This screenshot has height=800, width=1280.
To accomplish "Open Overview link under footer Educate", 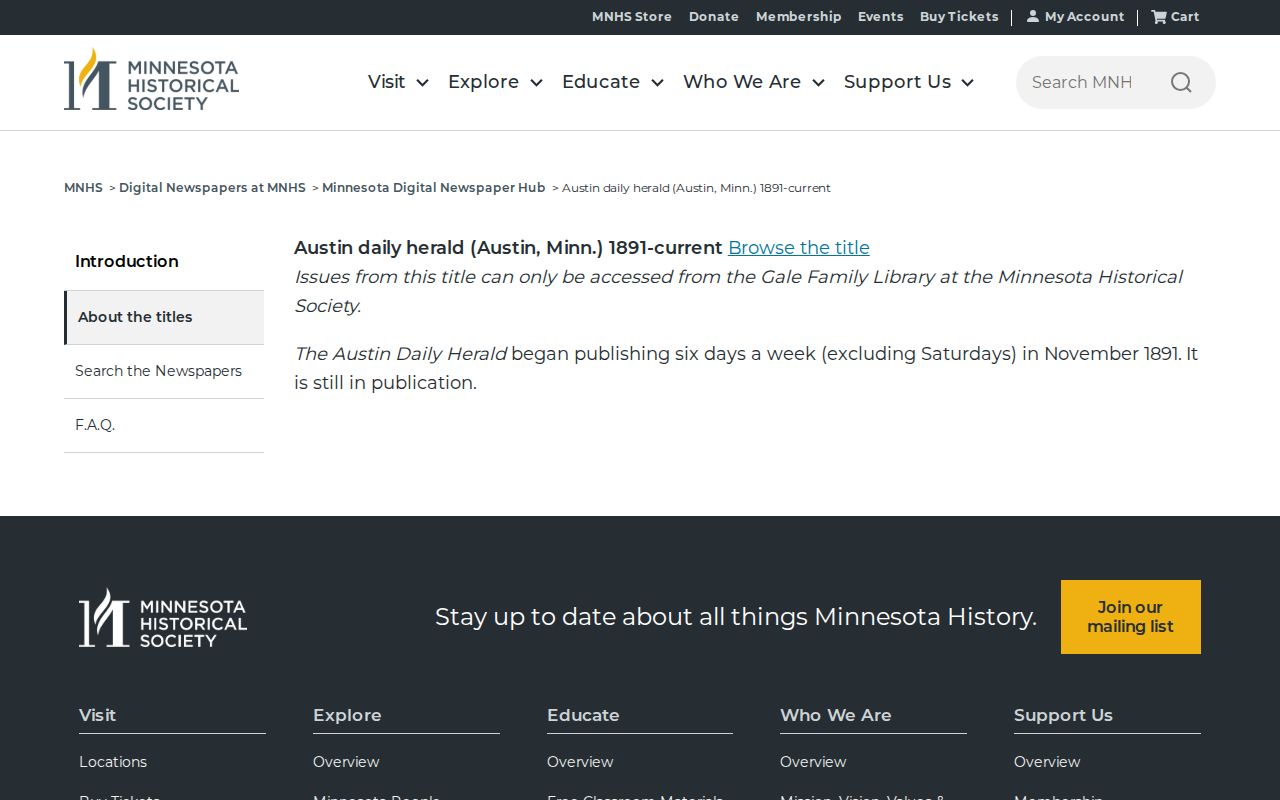I will pos(580,762).
